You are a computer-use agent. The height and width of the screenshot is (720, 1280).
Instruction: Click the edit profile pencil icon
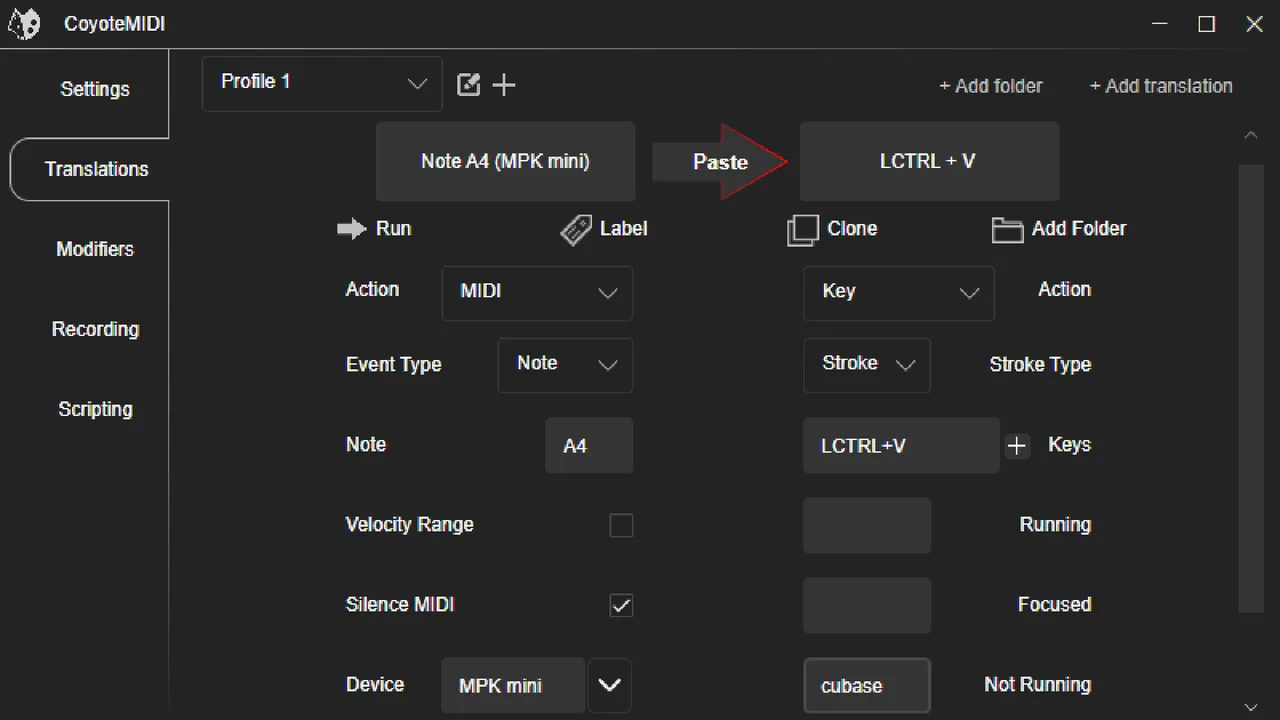(x=468, y=85)
